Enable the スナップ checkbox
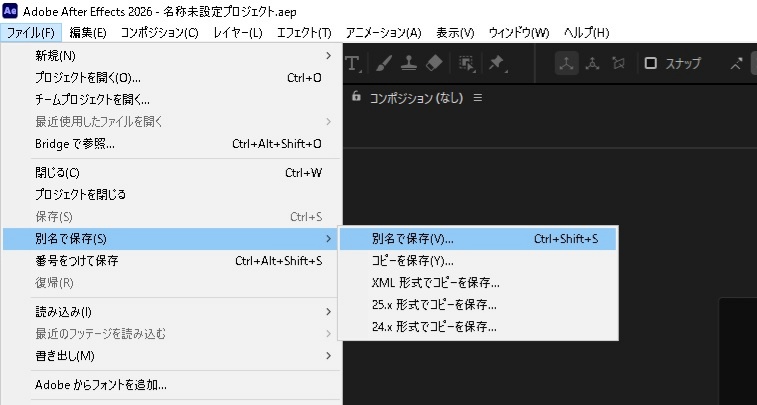This screenshot has height=405, width=757. [x=651, y=63]
